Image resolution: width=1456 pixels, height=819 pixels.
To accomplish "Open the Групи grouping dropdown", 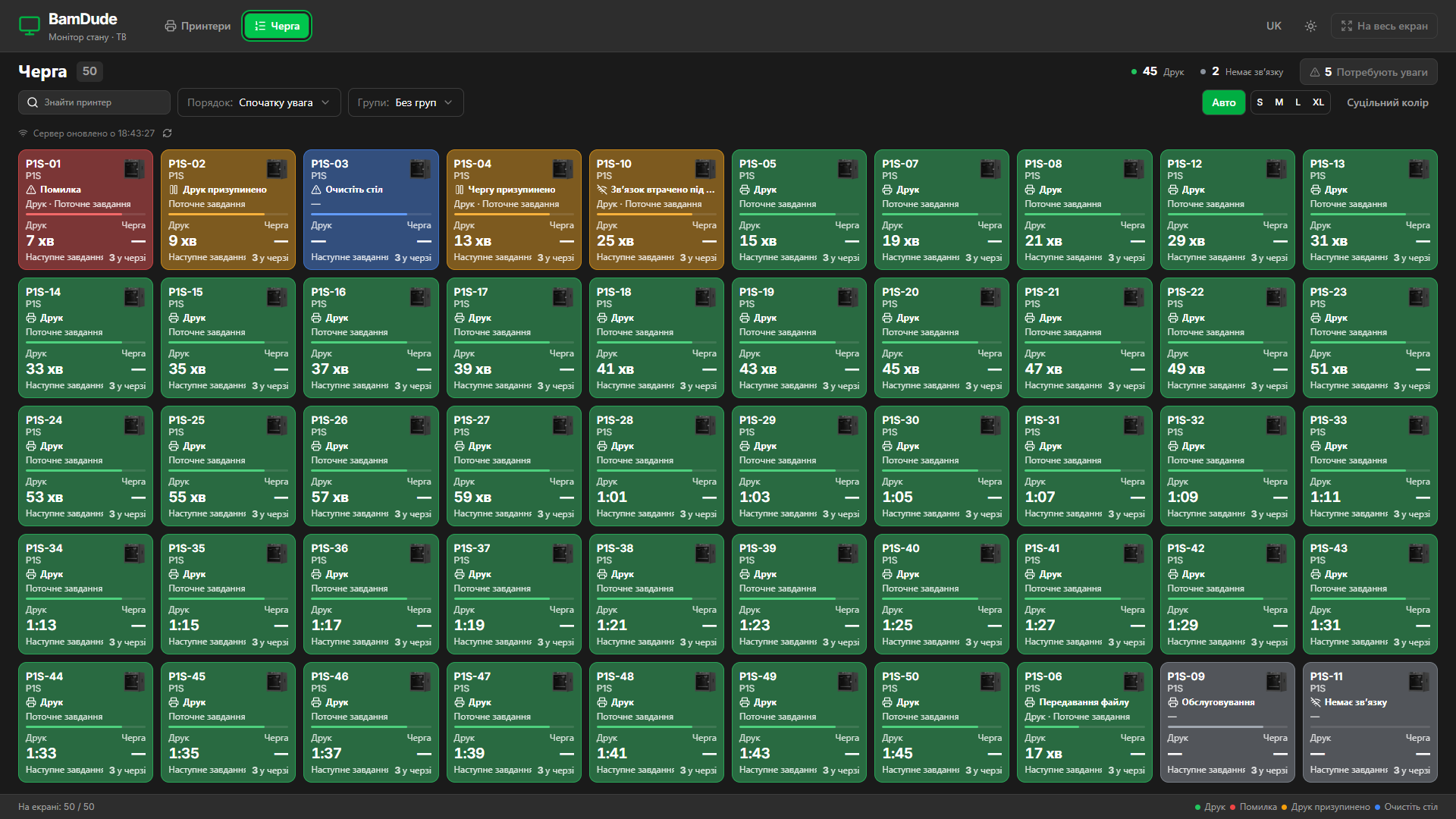I will (406, 102).
